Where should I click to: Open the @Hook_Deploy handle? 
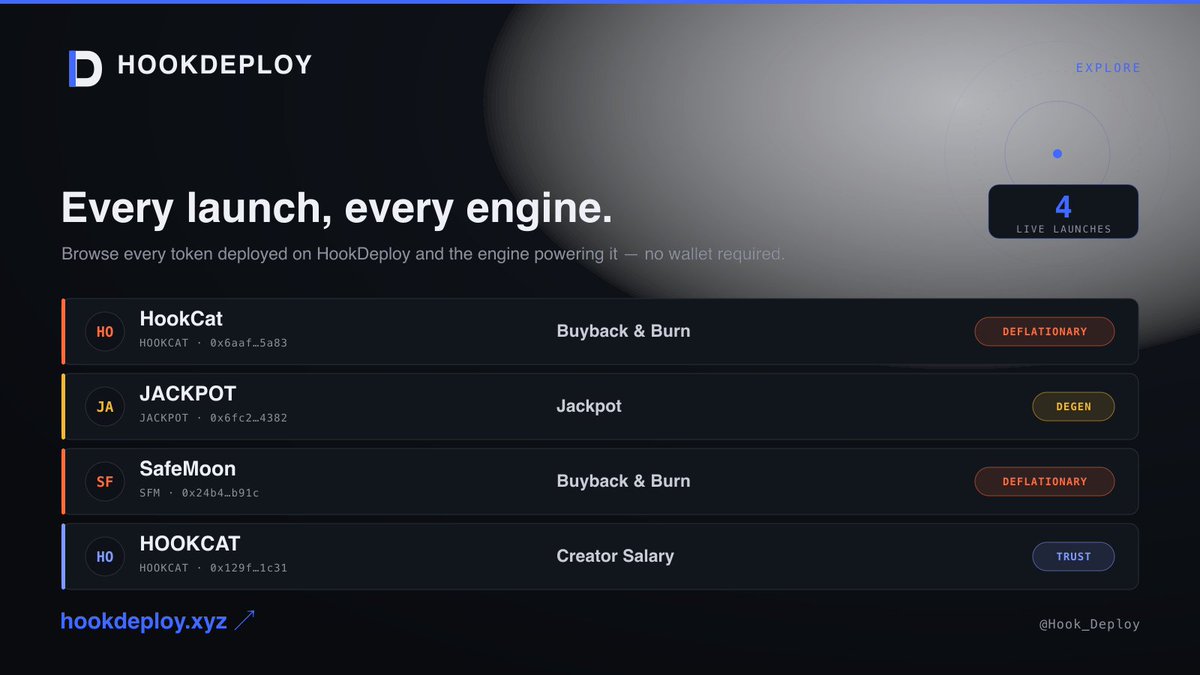1092,624
